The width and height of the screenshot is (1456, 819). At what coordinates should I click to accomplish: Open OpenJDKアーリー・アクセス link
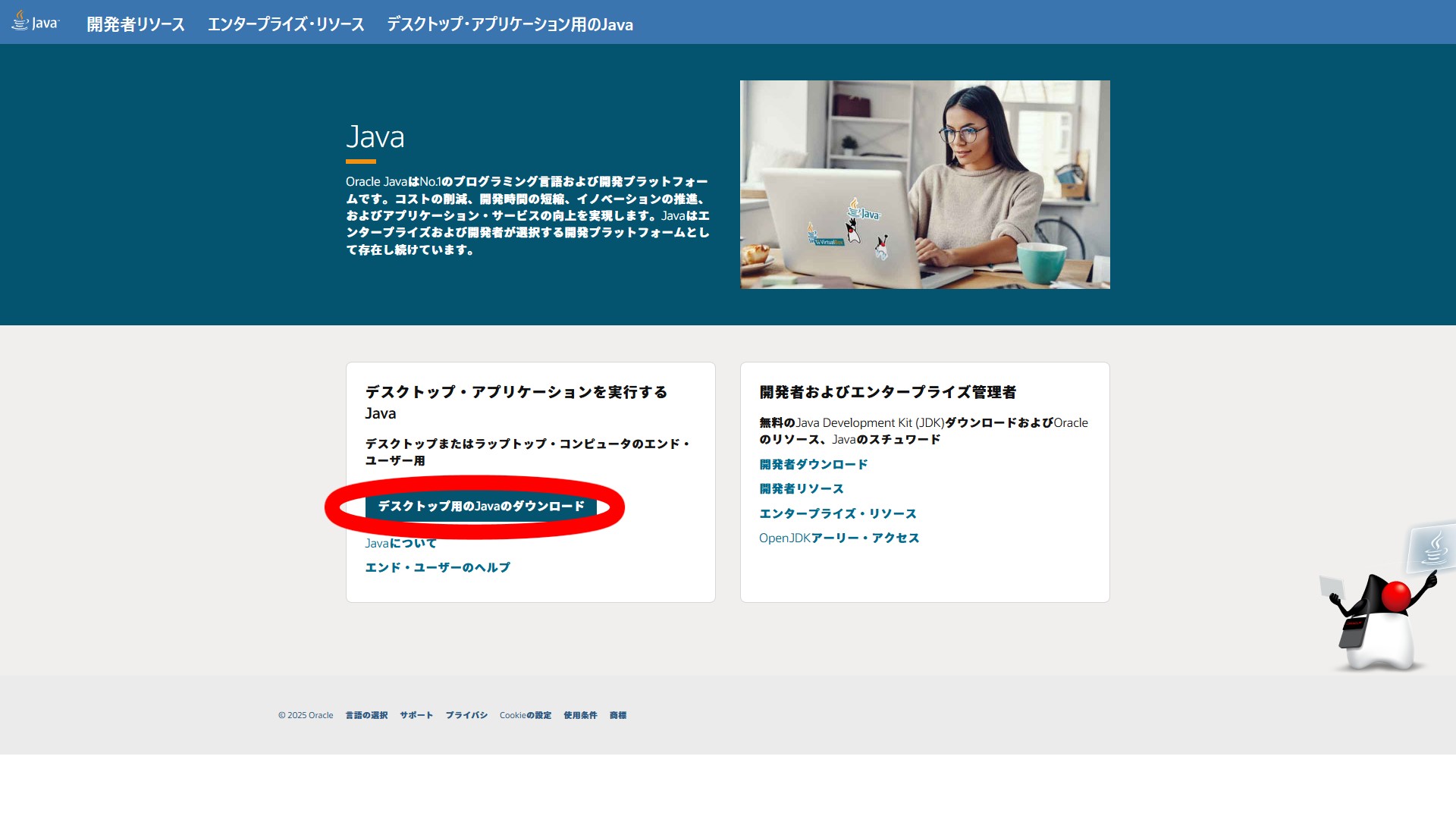pyautogui.click(x=839, y=538)
